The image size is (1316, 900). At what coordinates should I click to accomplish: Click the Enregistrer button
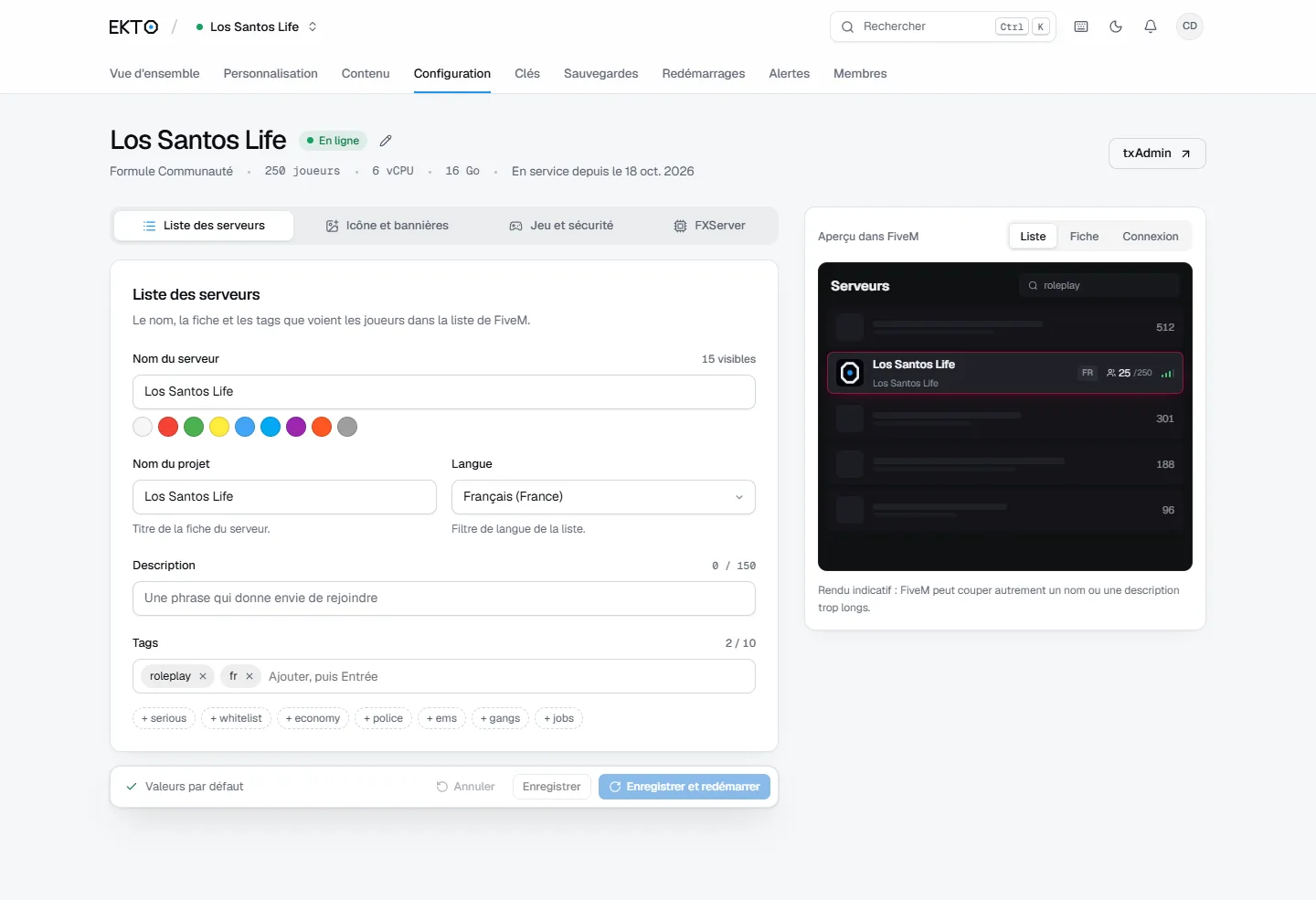[x=551, y=787]
